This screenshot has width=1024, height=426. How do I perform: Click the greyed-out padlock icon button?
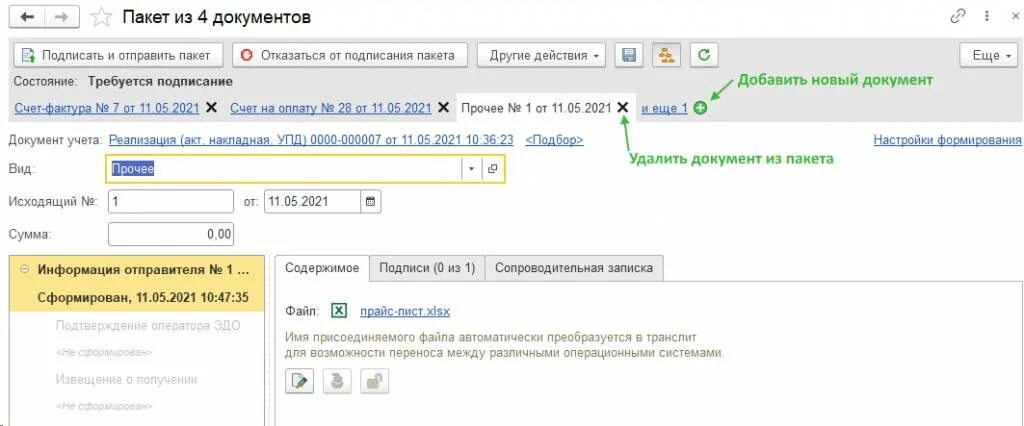point(374,382)
